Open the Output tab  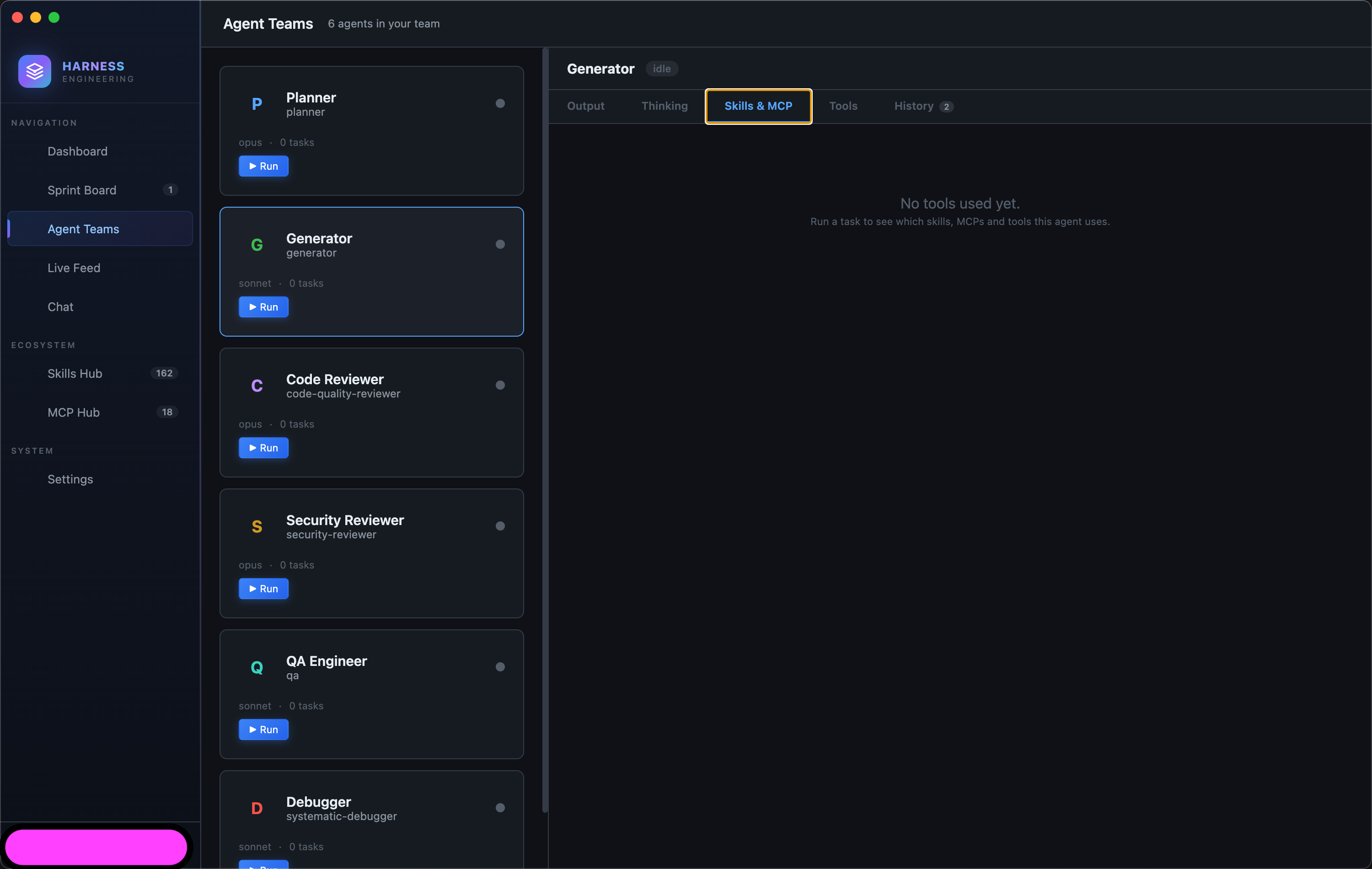click(586, 106)
